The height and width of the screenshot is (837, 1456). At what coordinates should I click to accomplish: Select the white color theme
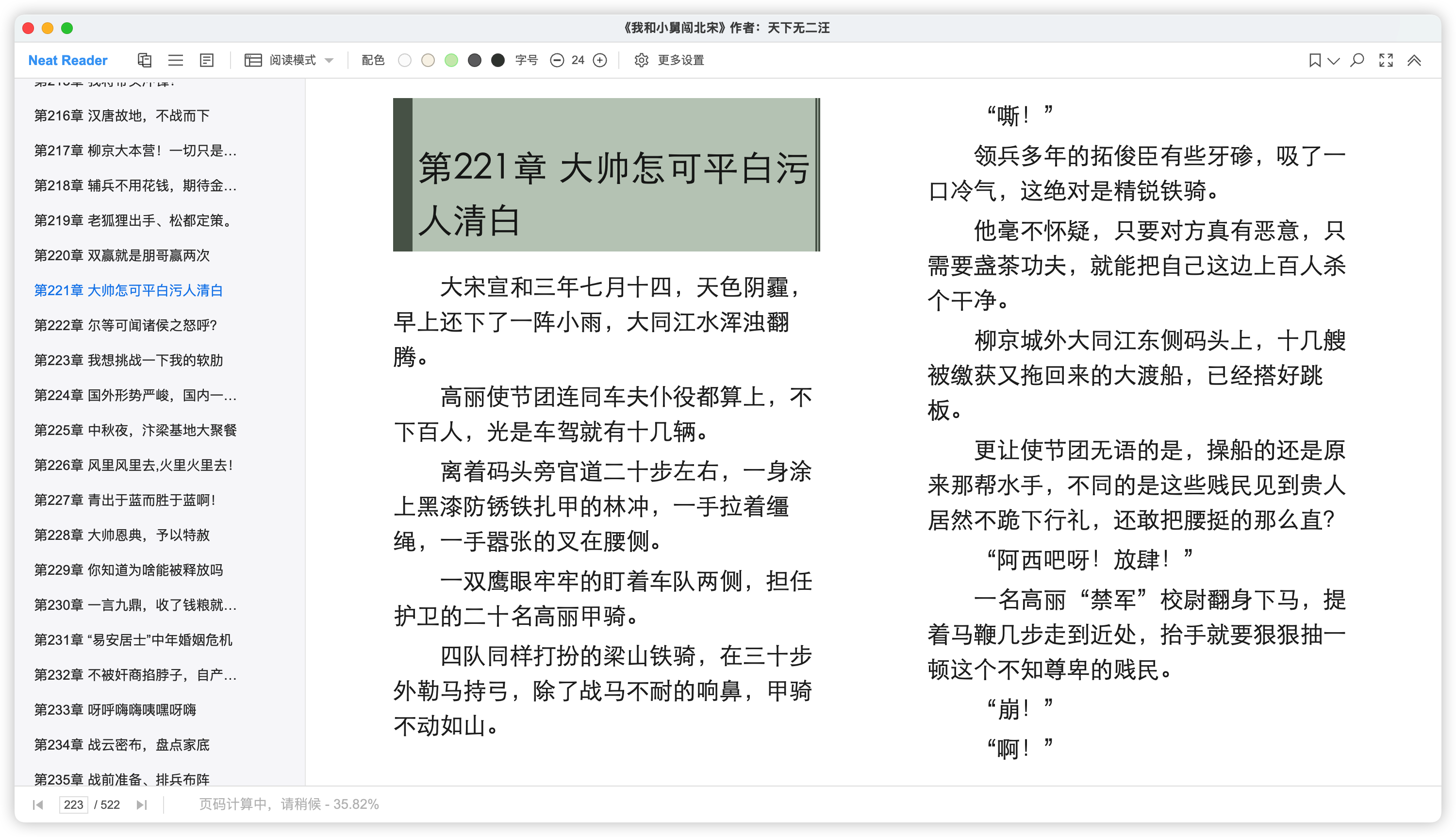pyautogui.click(x=404, y=60)
